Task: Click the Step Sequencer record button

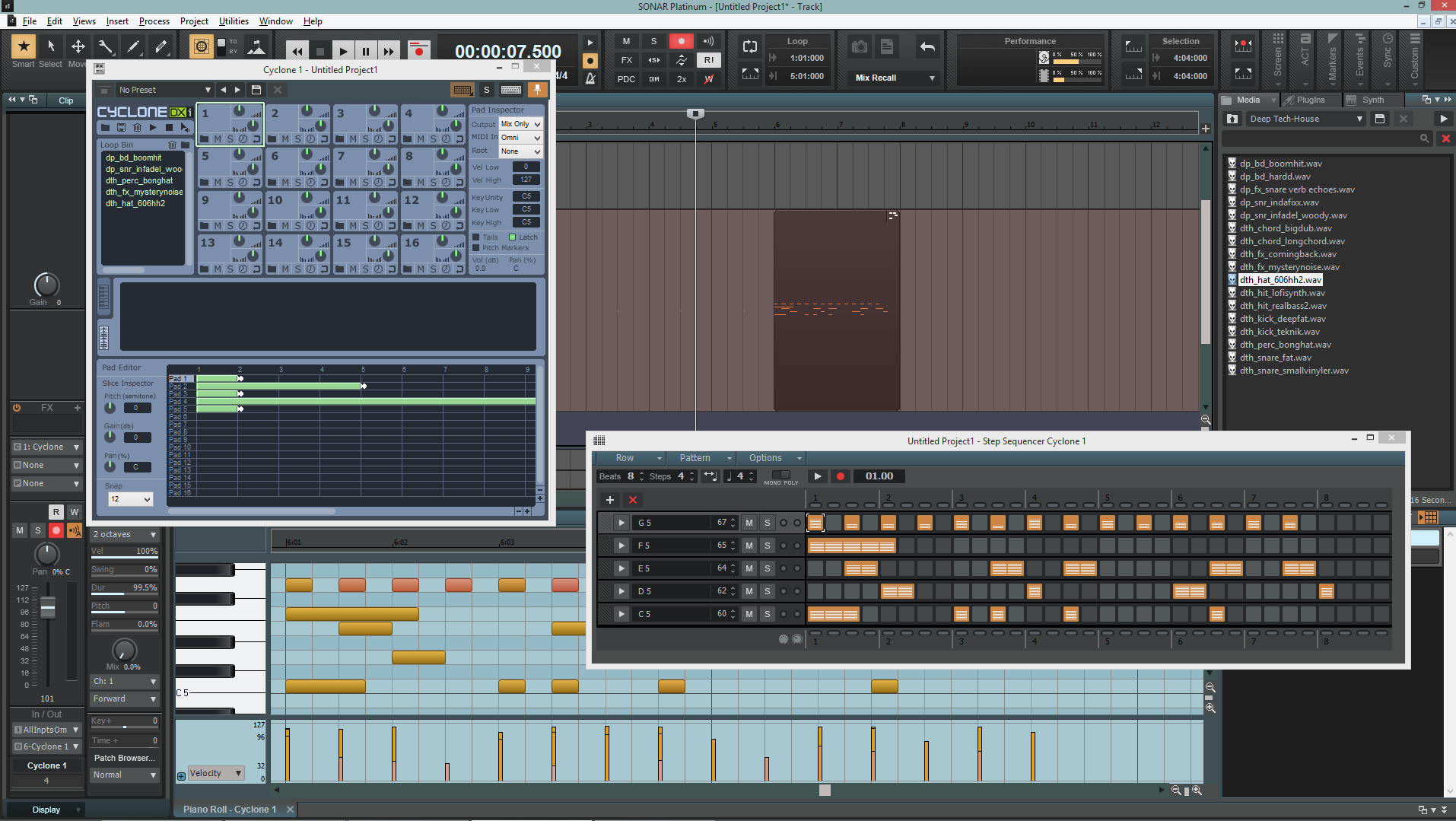Action: coord(841,476)
